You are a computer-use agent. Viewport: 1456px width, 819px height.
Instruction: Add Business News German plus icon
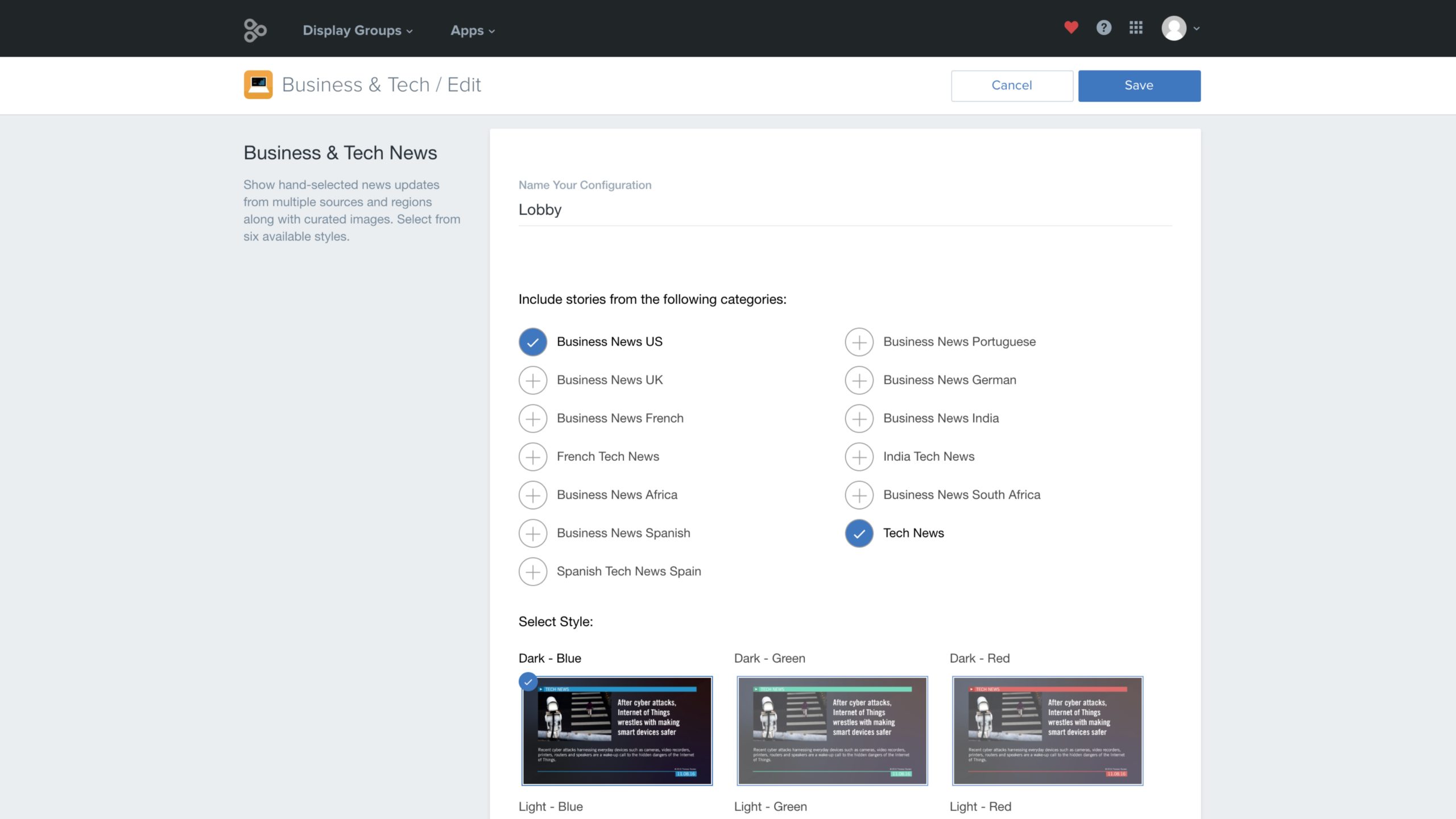859,380
